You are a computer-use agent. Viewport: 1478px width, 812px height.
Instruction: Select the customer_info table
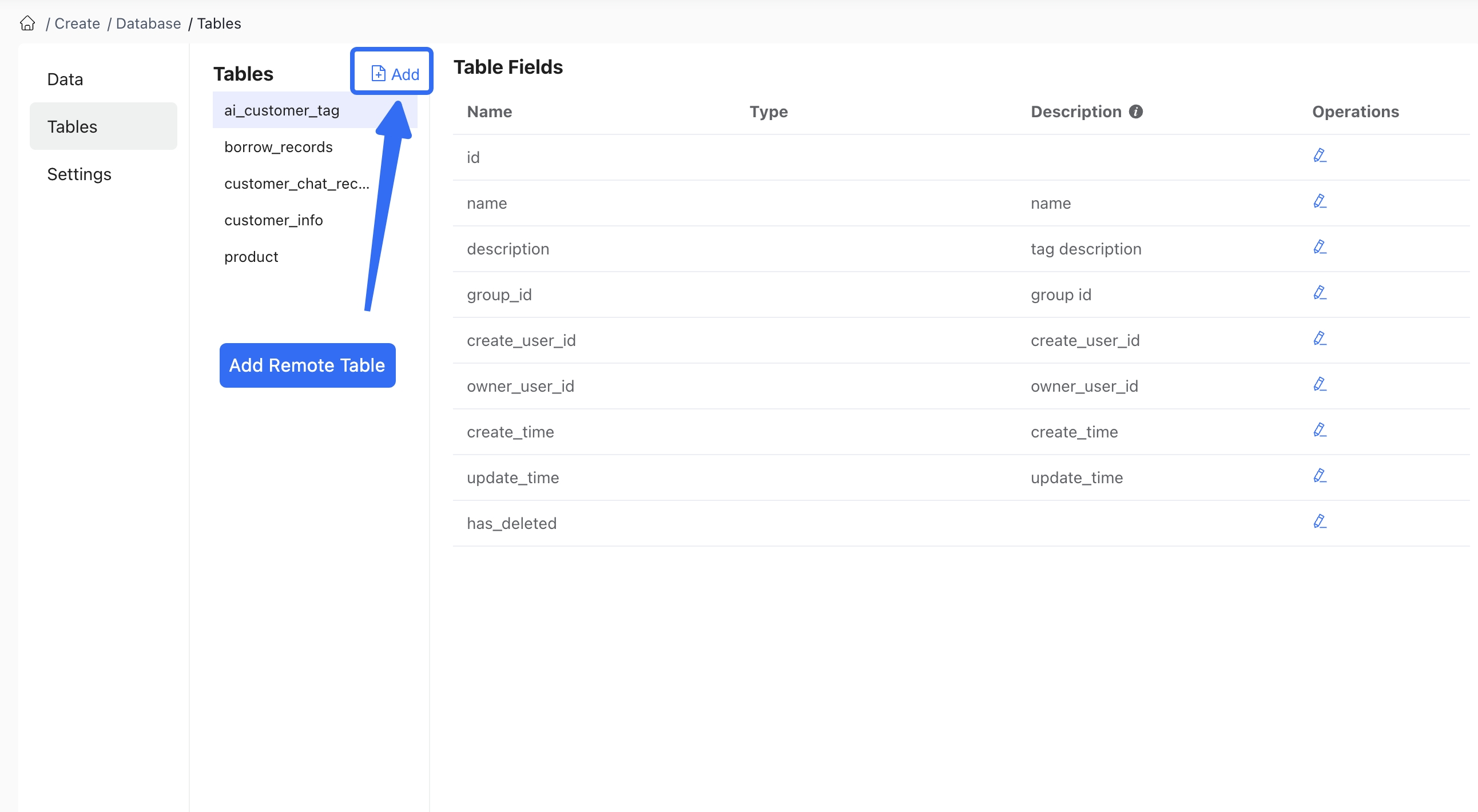[x=315, y=220]
